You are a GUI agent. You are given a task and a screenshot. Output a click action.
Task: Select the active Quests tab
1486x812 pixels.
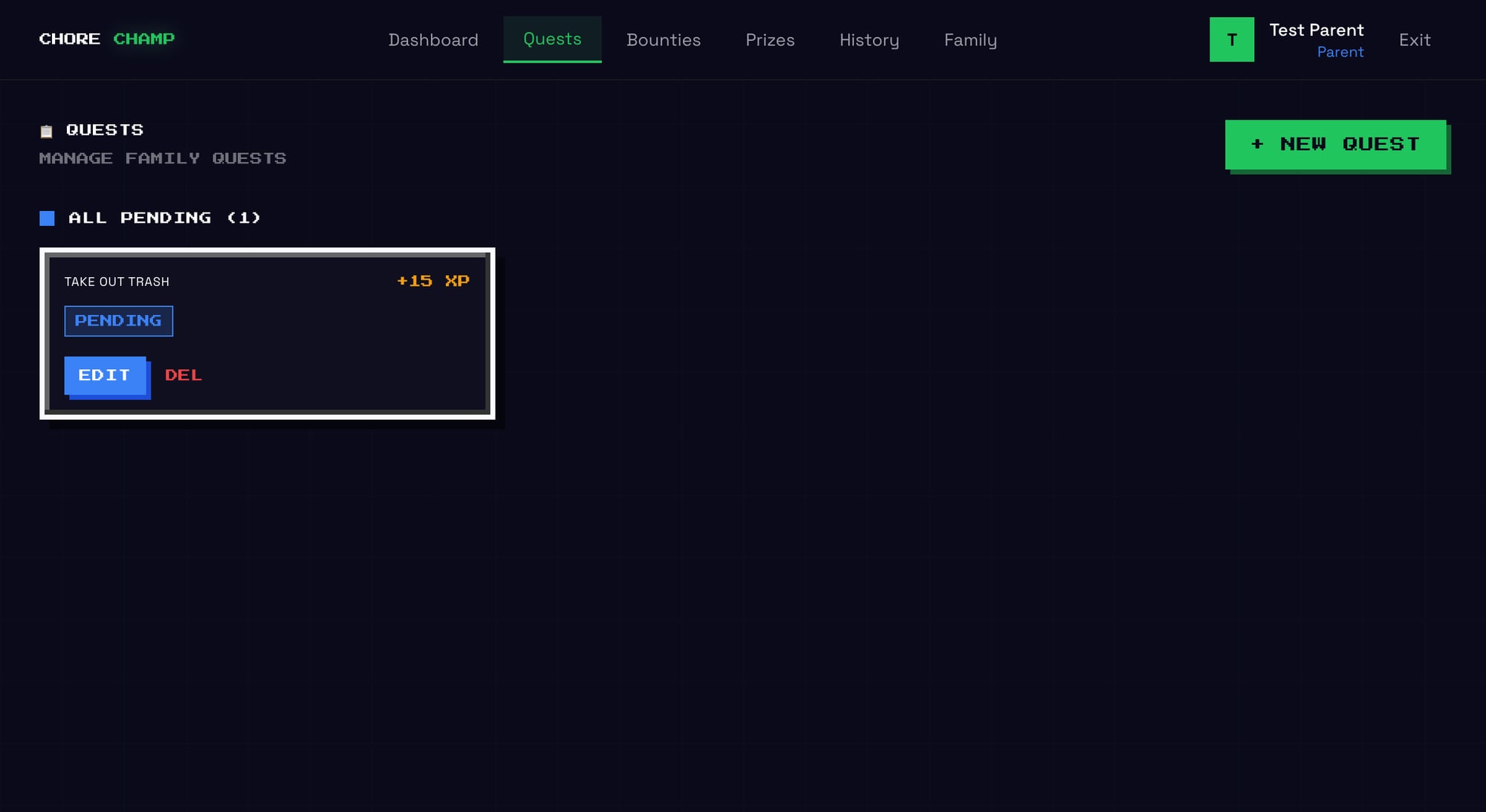(x=552, y=39)
